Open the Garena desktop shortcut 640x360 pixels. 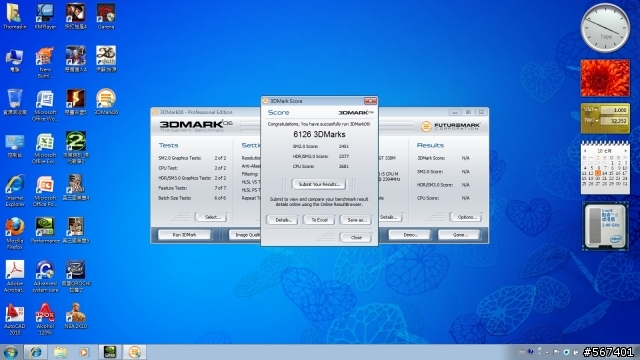tap(106, 16)
